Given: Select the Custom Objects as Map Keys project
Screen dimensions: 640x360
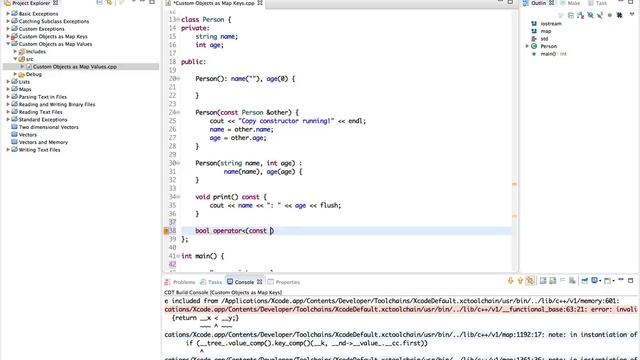Looking at the screenshot, I should click(53, 36).
